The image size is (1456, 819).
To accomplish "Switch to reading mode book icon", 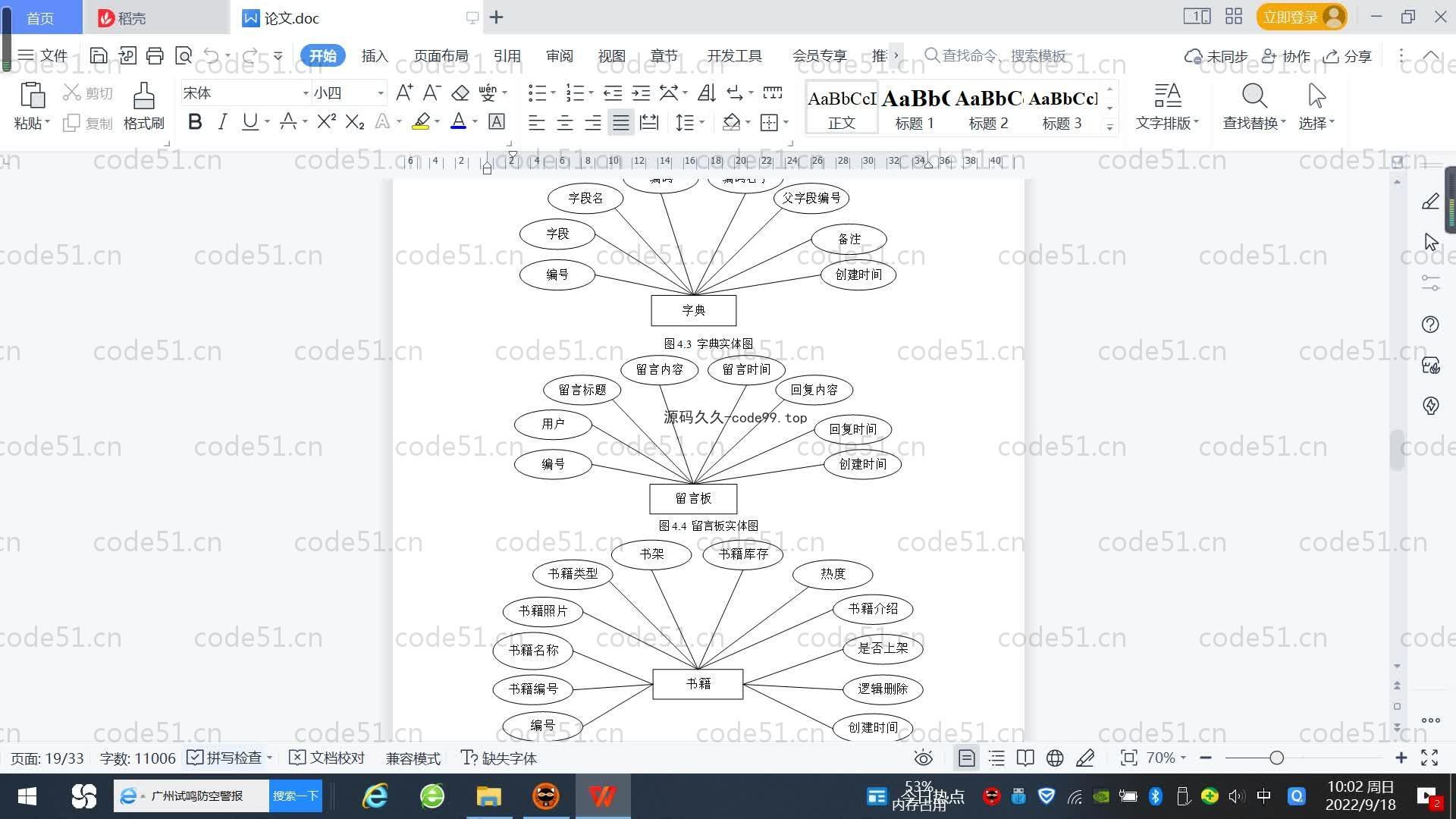I will click(x=1025, y=758).
